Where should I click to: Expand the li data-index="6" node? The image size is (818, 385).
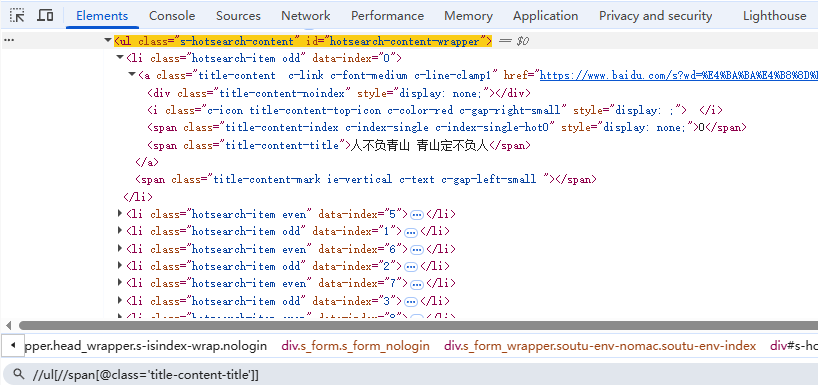click(x=120, y=249)
